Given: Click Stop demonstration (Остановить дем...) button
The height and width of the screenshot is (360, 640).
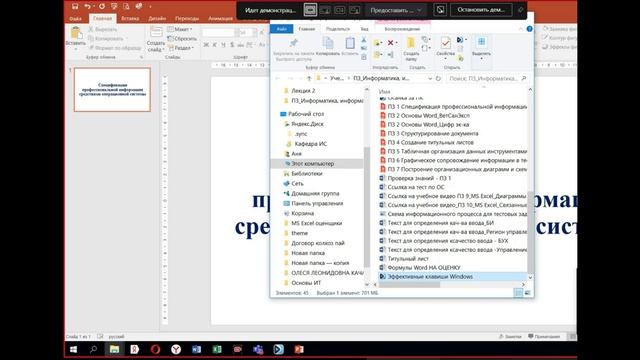Looking at the screenshot, I should (x=481, y=10).
